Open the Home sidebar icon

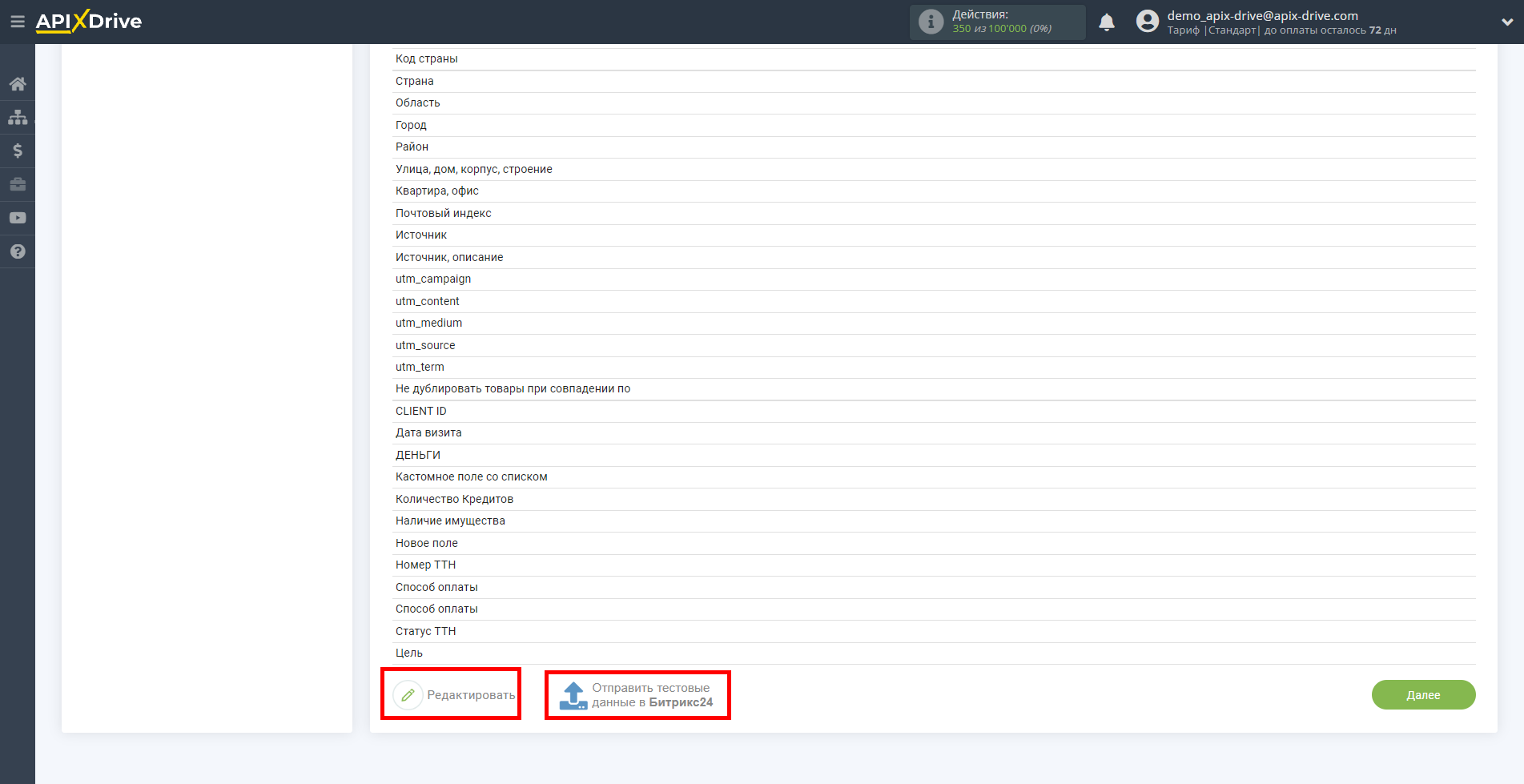[x=18, y=84]
